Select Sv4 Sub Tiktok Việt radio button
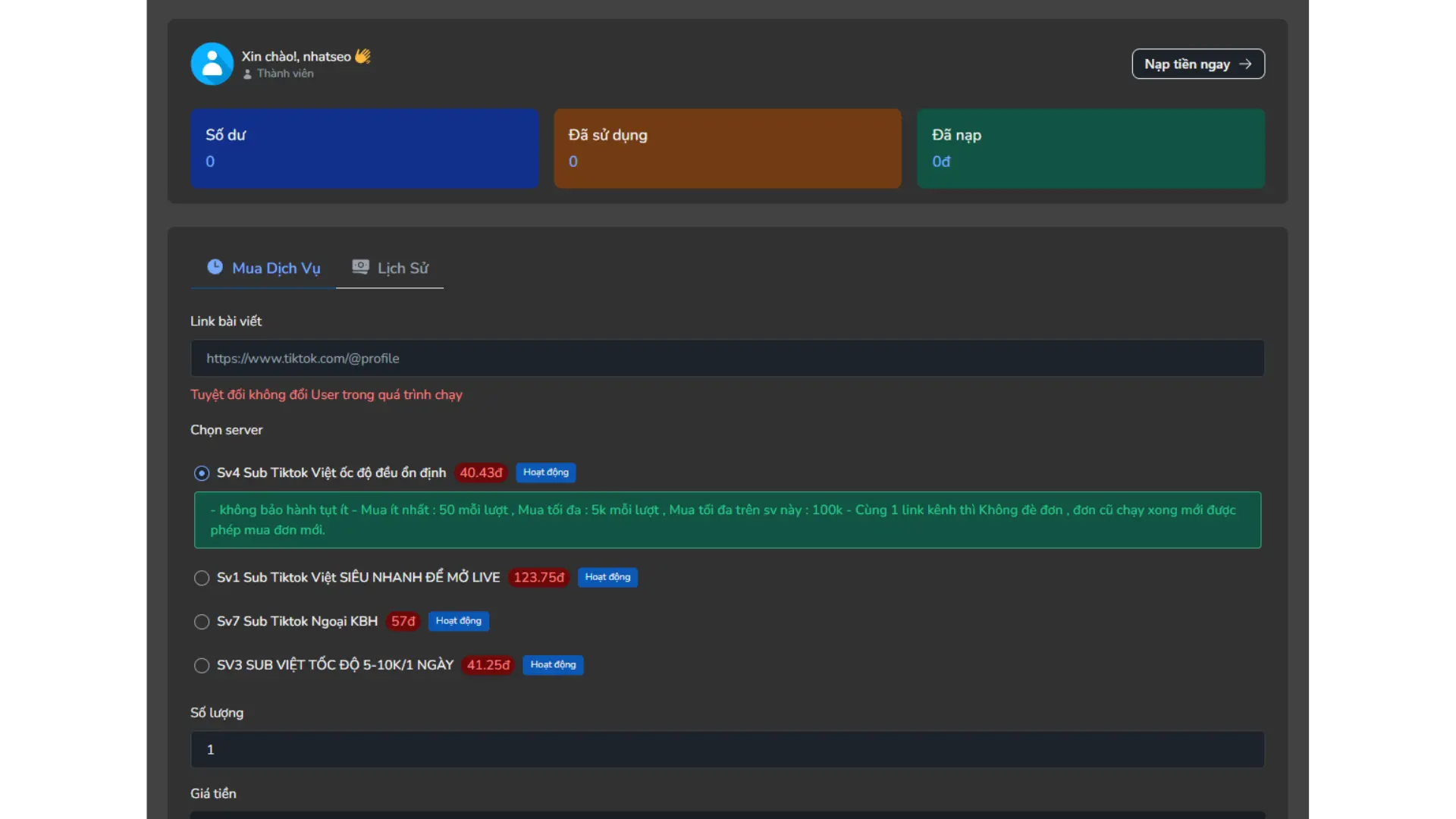This screenshot has width=1456, height=819. 202,473
